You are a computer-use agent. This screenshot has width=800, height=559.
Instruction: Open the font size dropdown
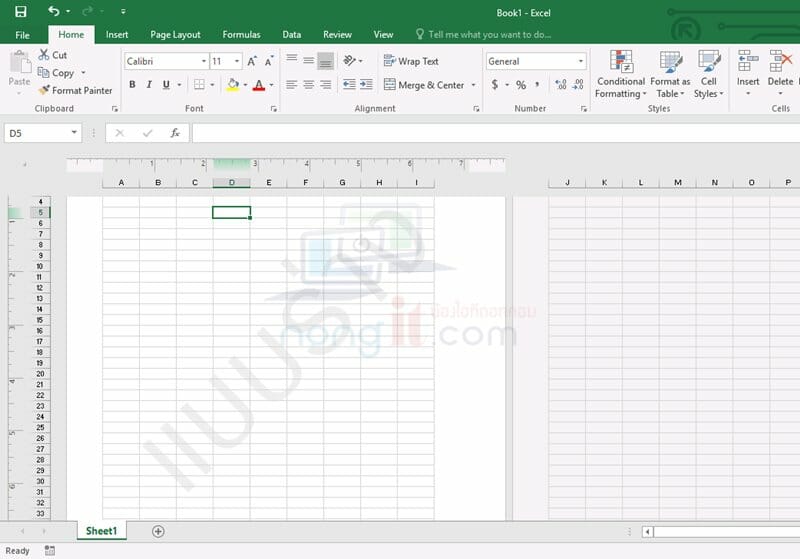pyautogui.click(x=237, y=61)
